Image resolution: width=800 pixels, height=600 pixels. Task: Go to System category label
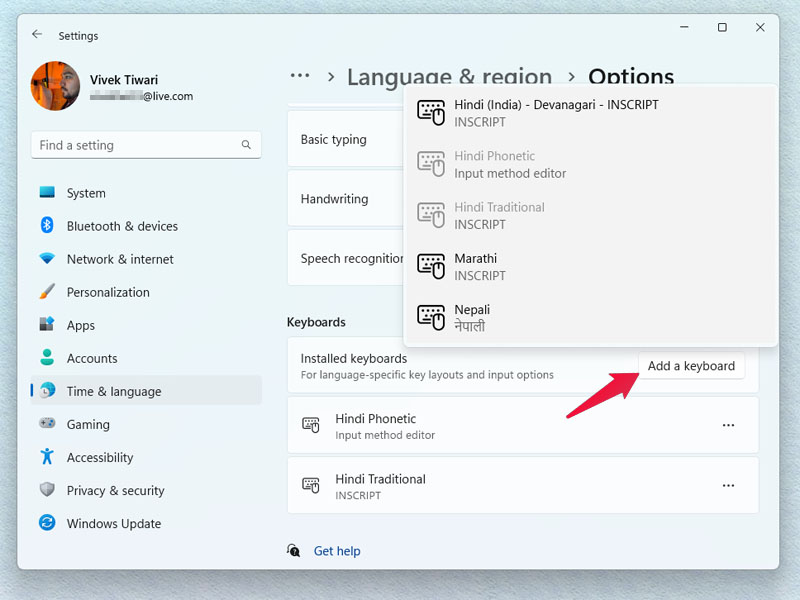coord(86,193)
